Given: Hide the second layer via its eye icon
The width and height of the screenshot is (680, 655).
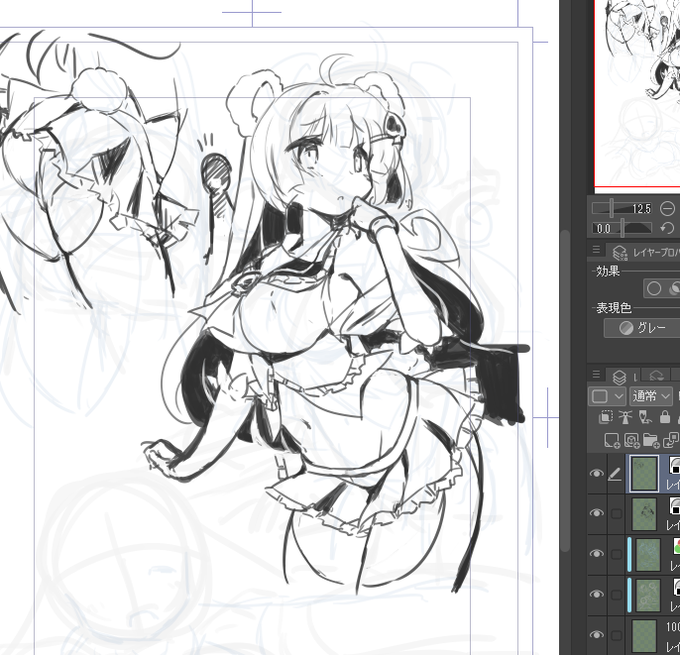Looking at the screenshot, I should click(x=597, y=514).
